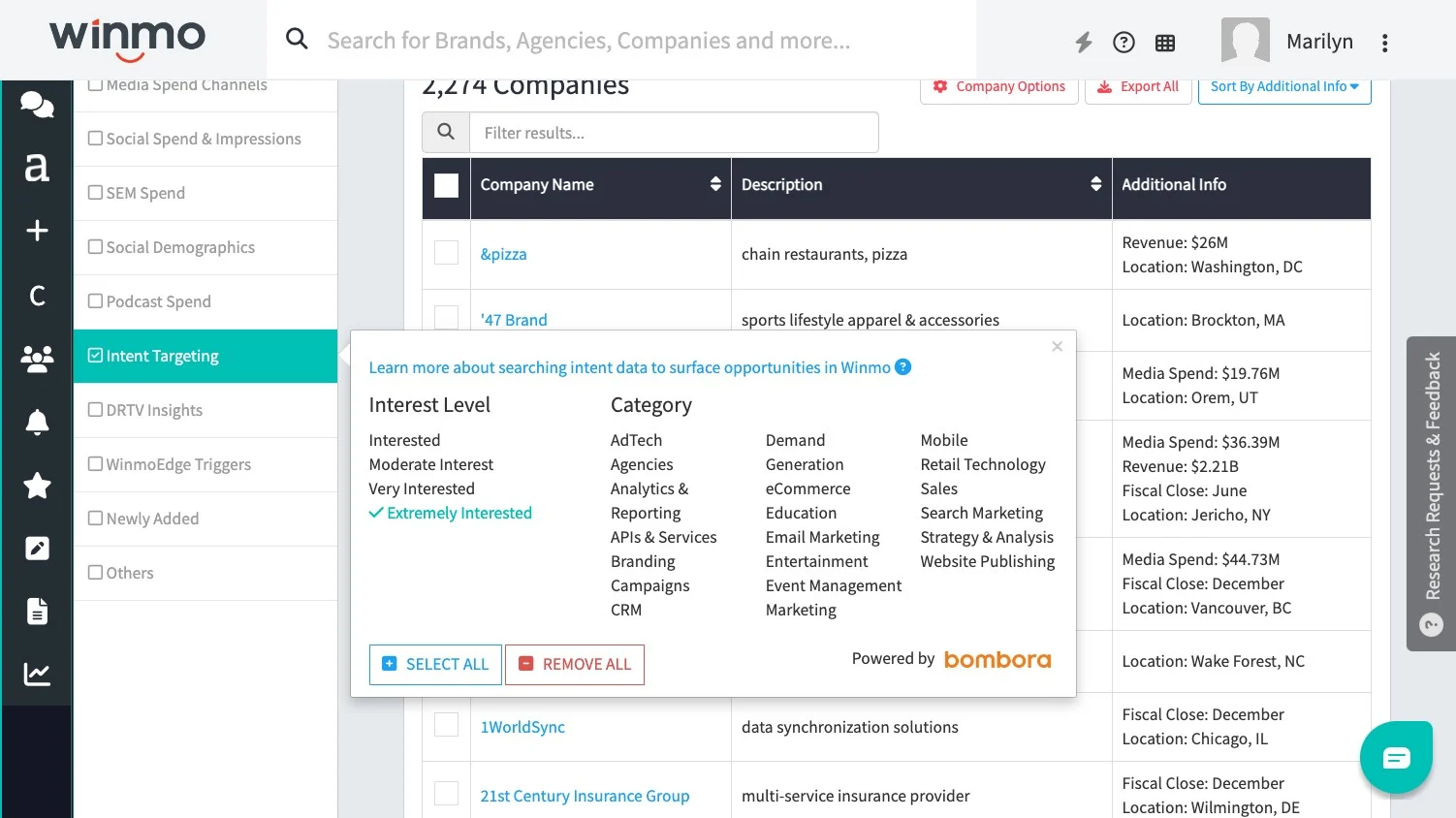Open the document list sidebar icon

click(37, 612)
